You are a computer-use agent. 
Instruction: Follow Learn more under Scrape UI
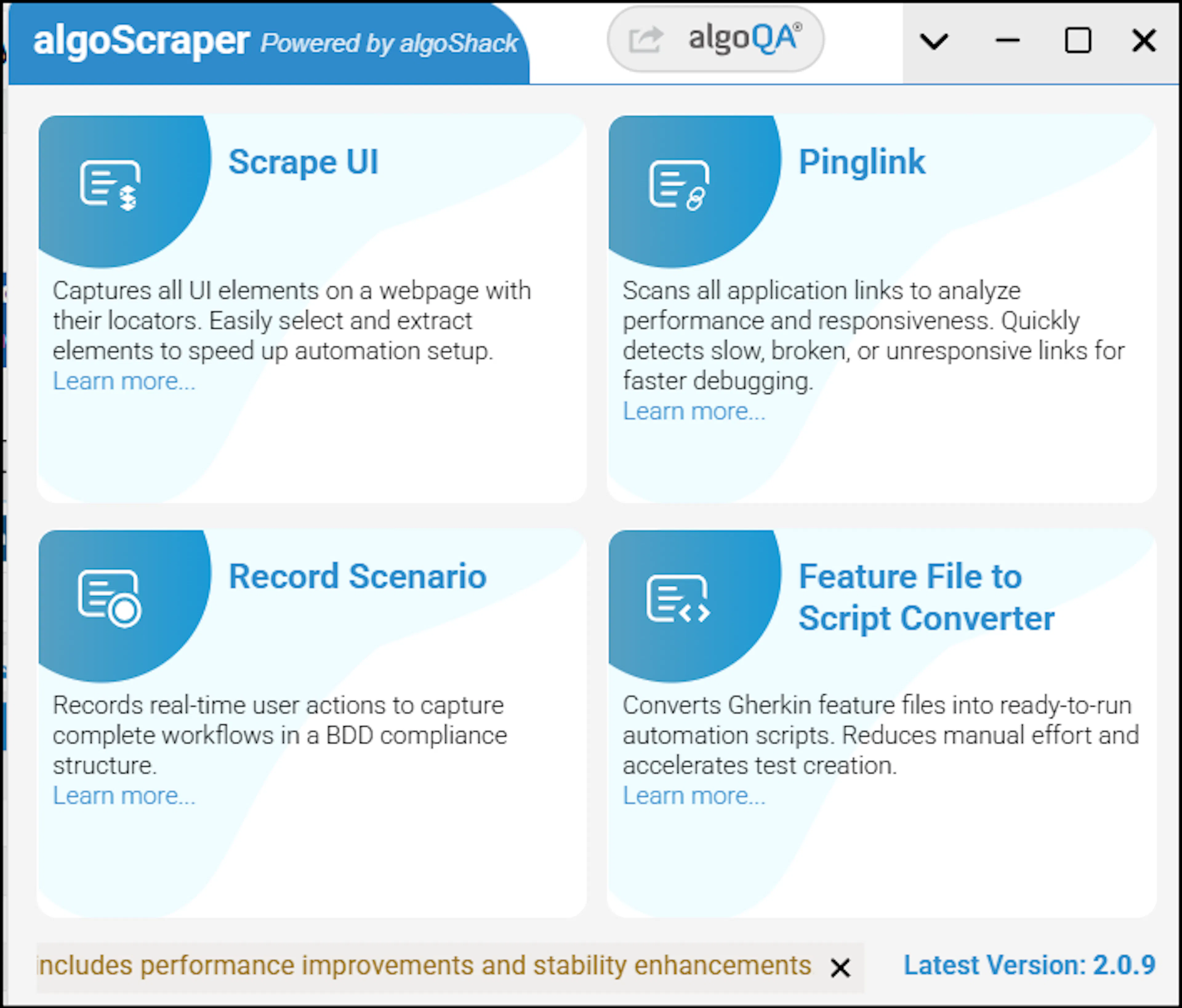pos(124,381)
